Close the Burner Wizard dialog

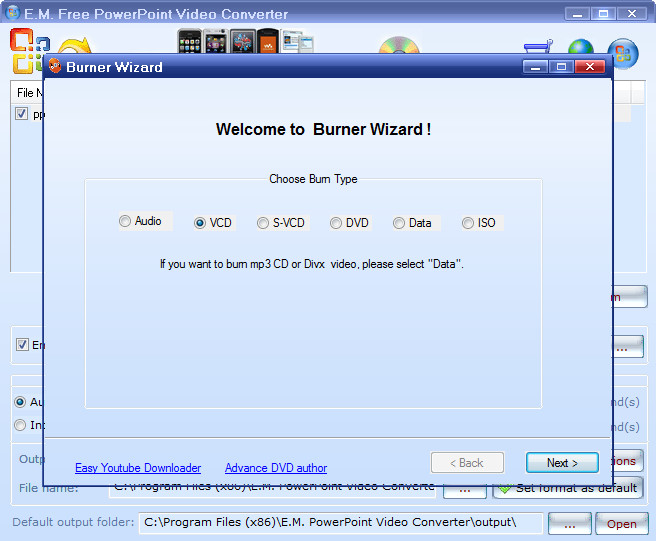coord(589,67)
